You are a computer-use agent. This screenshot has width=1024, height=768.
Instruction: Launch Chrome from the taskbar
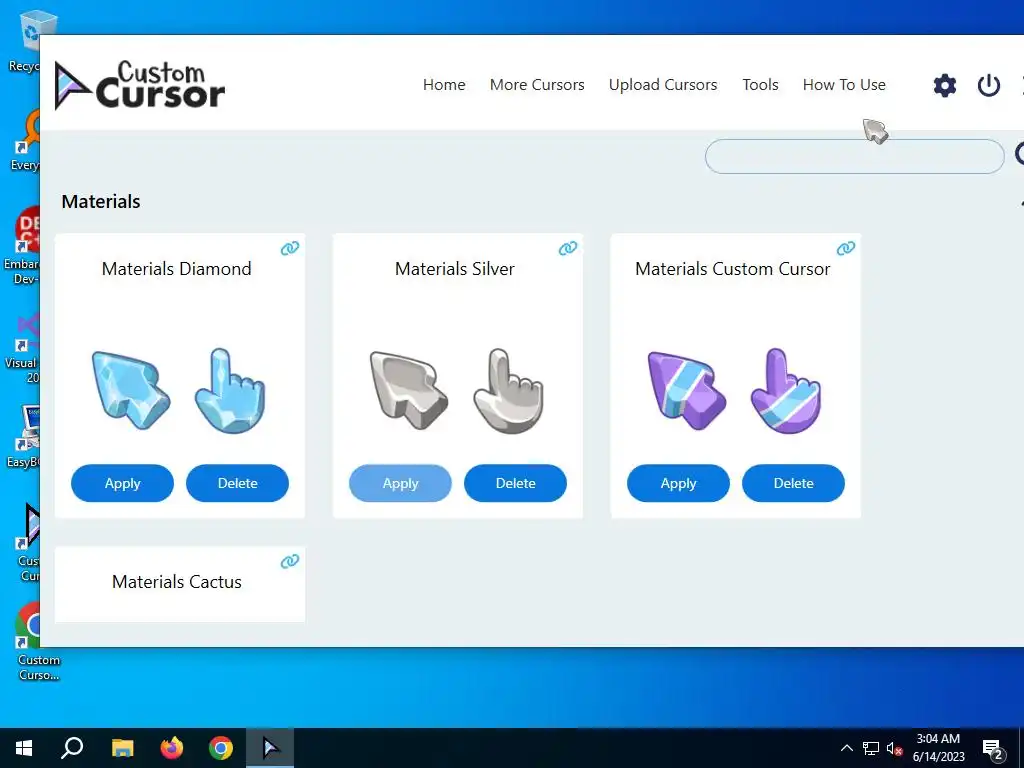[221, 748]
